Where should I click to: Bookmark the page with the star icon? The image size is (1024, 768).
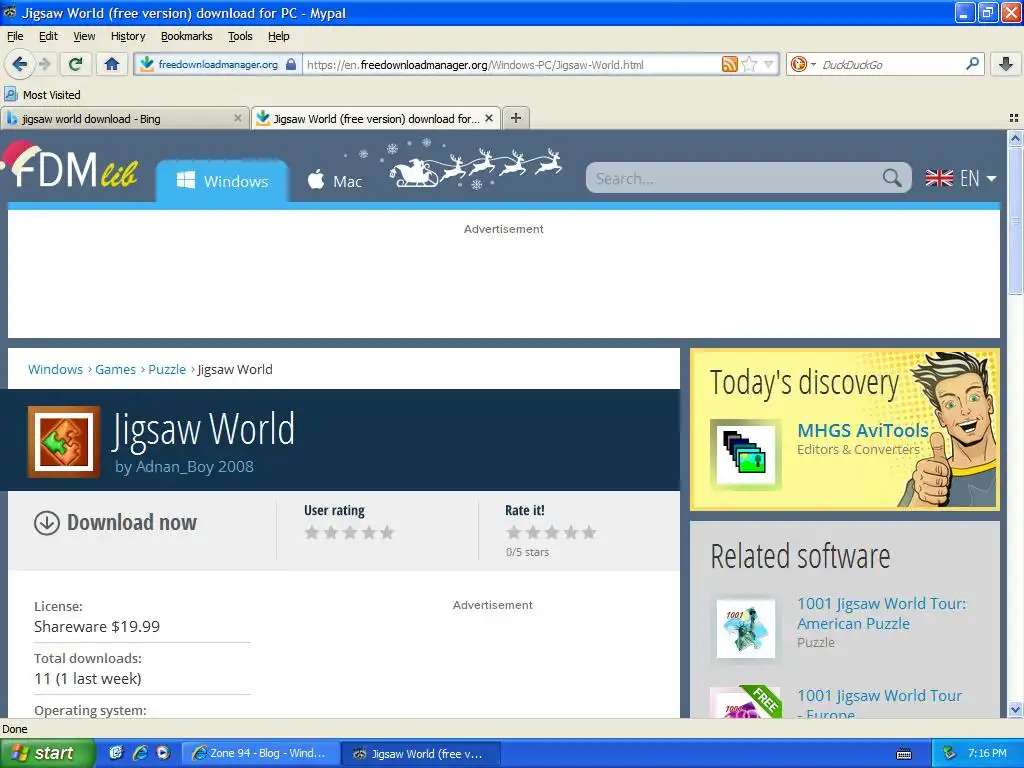pyautogui.click(x=749, y=64)
